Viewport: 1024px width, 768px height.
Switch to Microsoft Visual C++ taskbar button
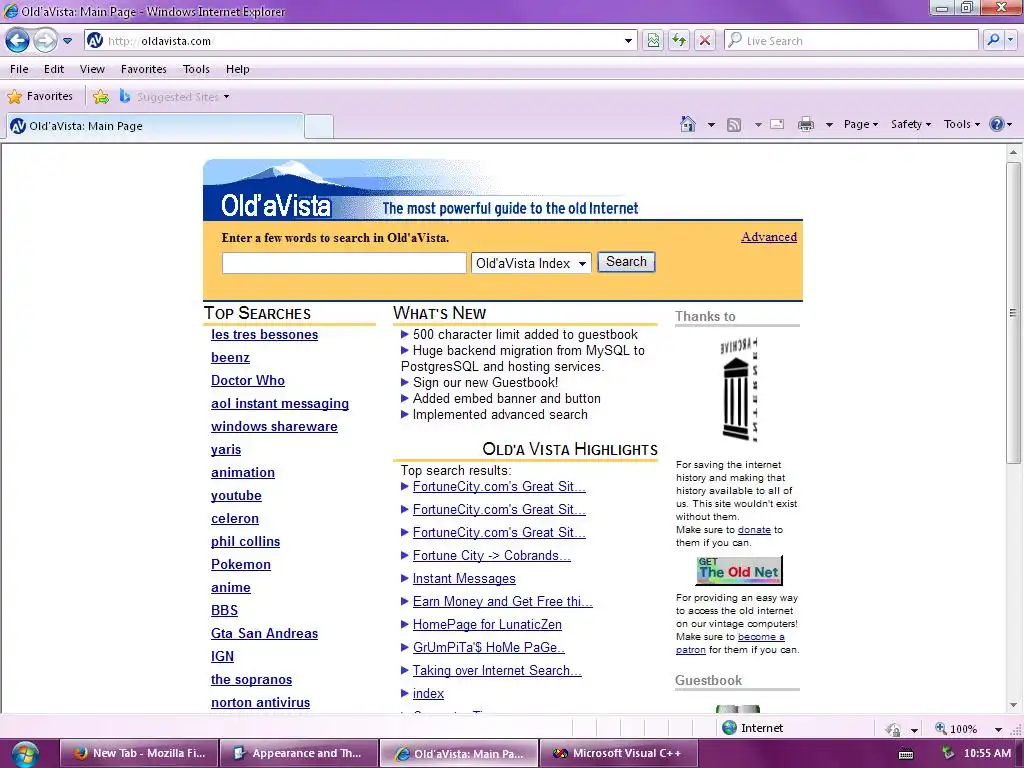coord(618,753)
